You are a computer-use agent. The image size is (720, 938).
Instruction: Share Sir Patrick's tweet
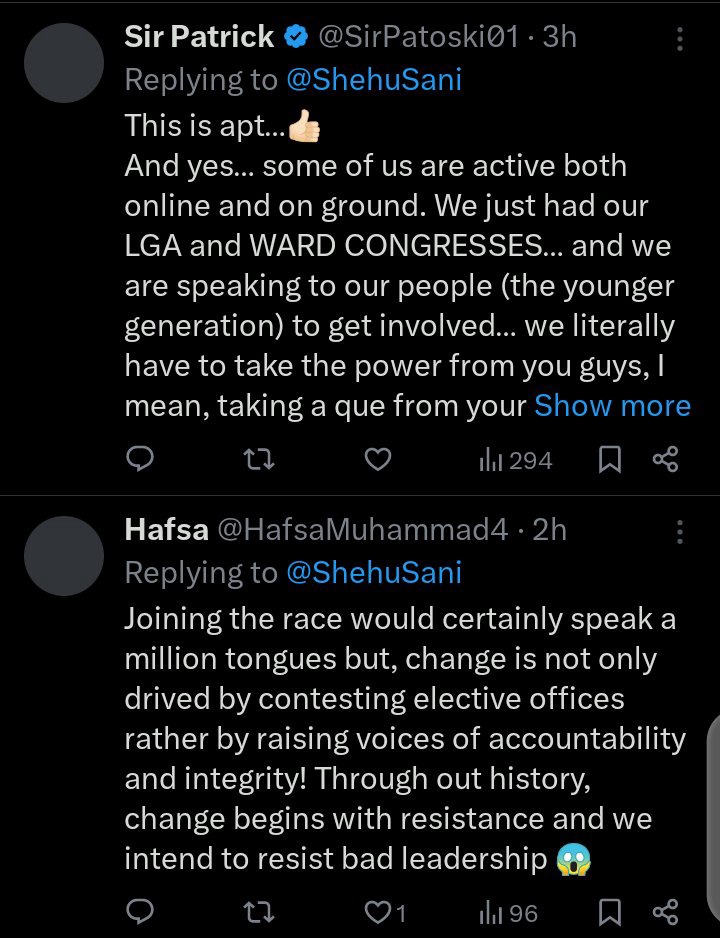665,460
